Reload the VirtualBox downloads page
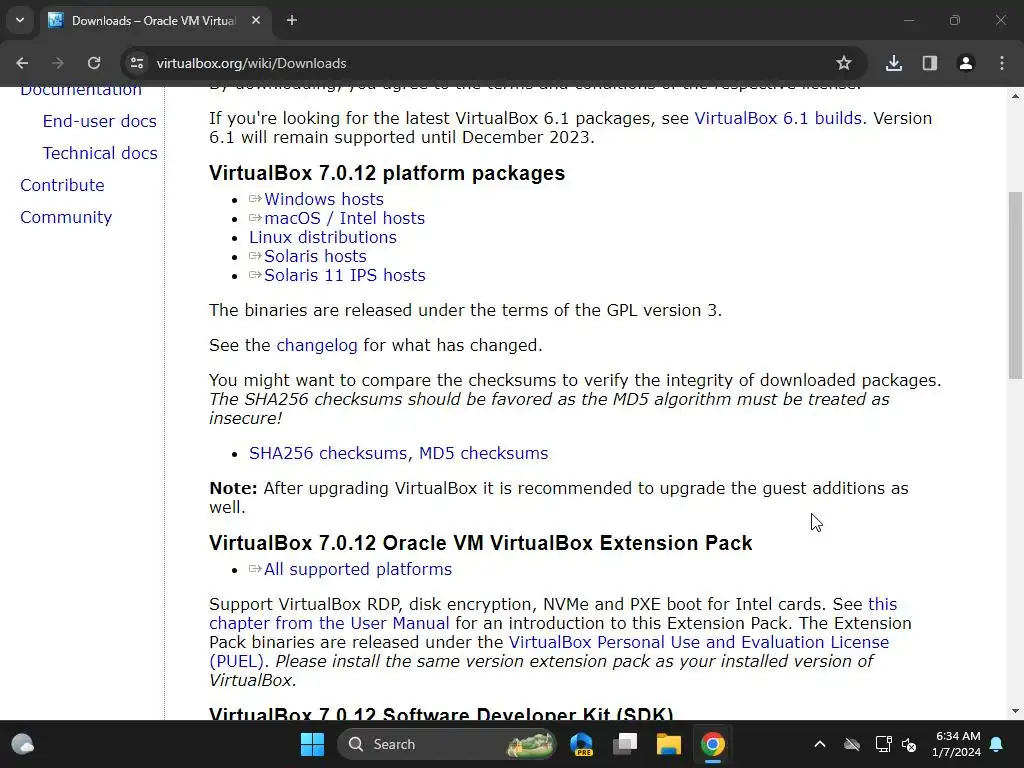Viewport: 1024px width, 768px height. 94,63
